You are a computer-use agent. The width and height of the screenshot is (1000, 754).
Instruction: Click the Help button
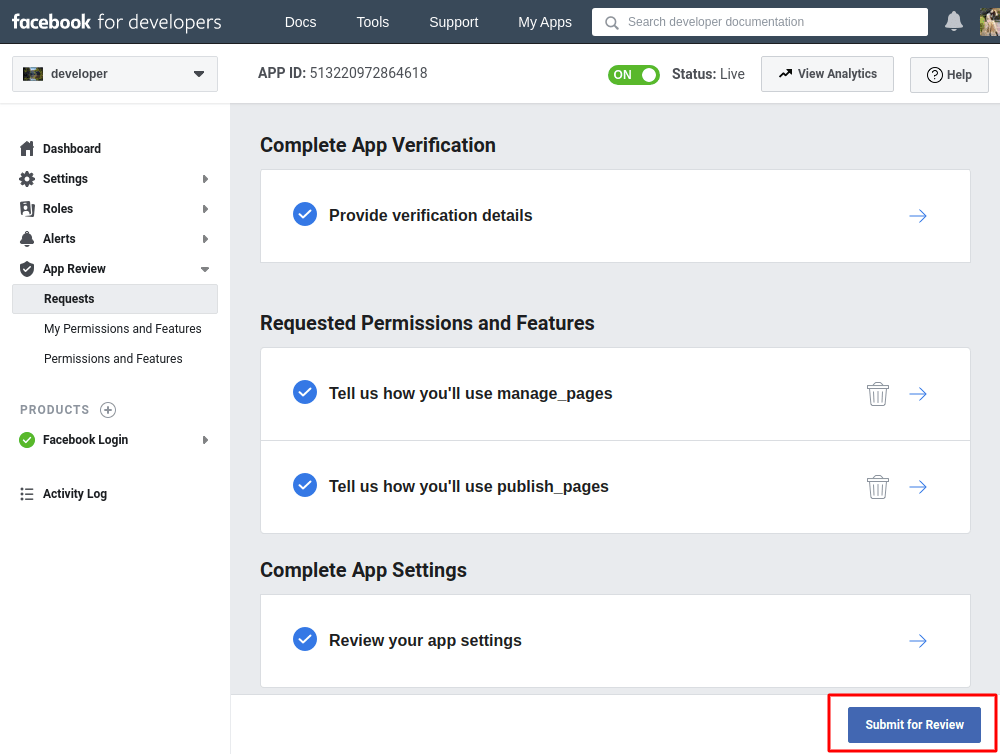[x=949, y=75]
